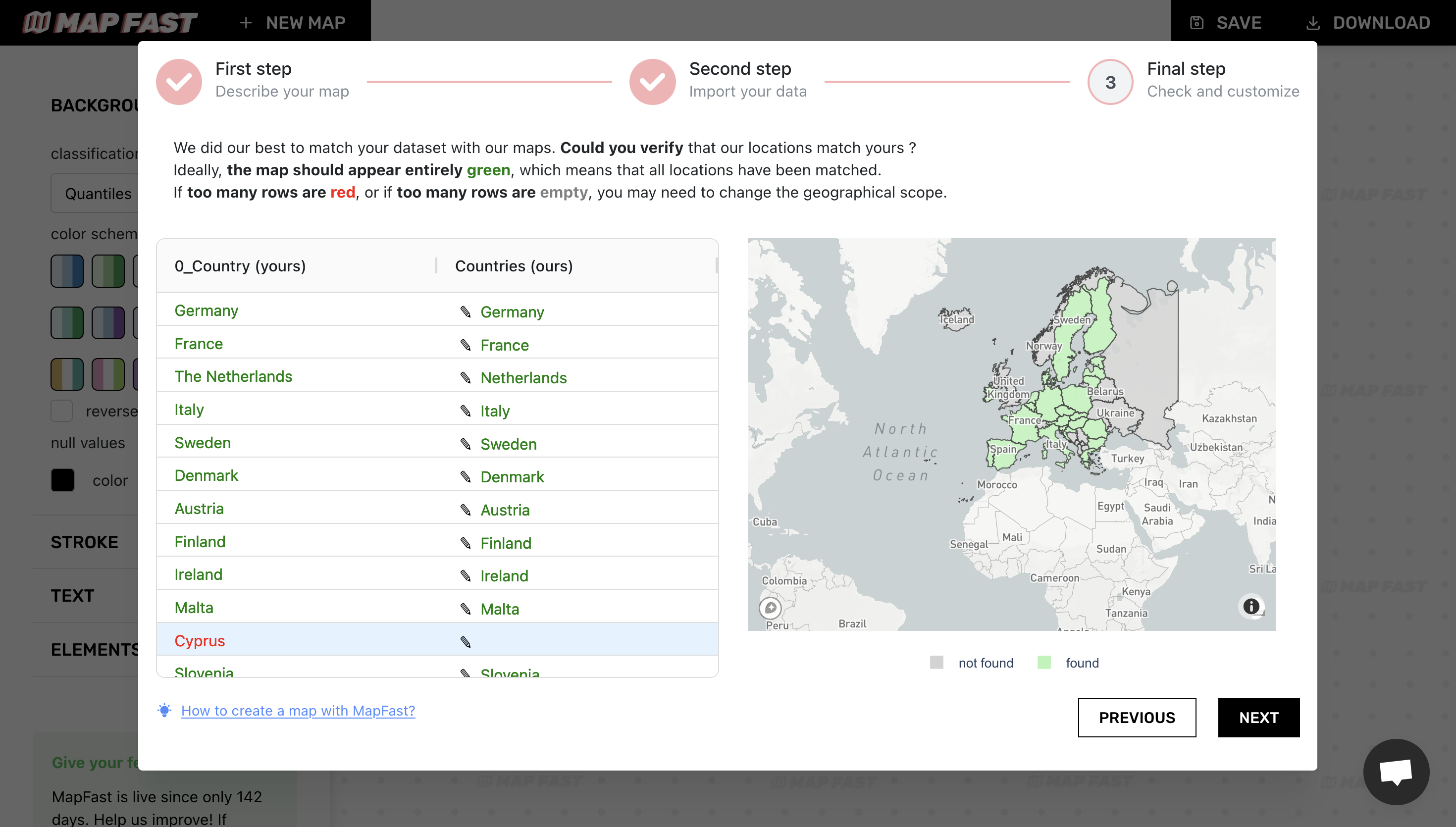Click the chat support widget icon
The image size is (1456, 827).
[1396, 771]
